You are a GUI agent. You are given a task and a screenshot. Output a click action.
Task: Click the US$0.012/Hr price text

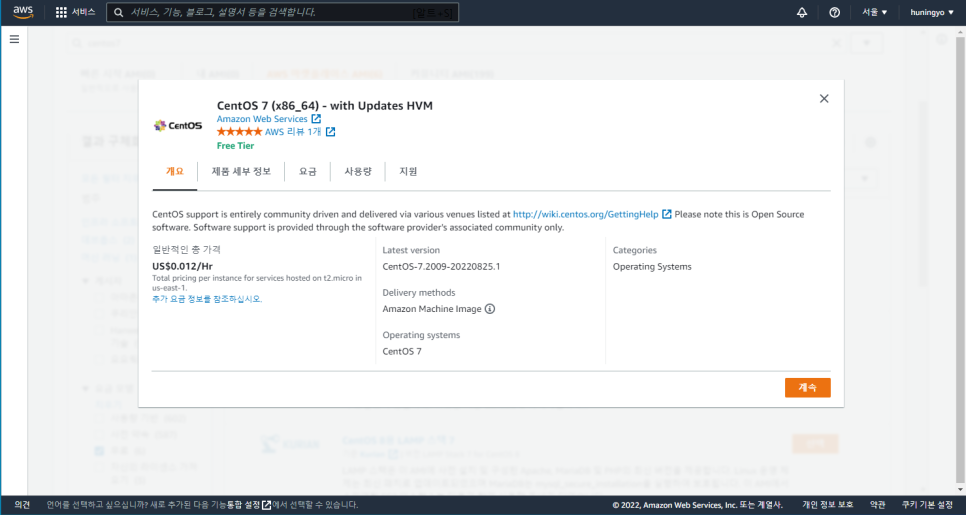(x=182, y=267)
